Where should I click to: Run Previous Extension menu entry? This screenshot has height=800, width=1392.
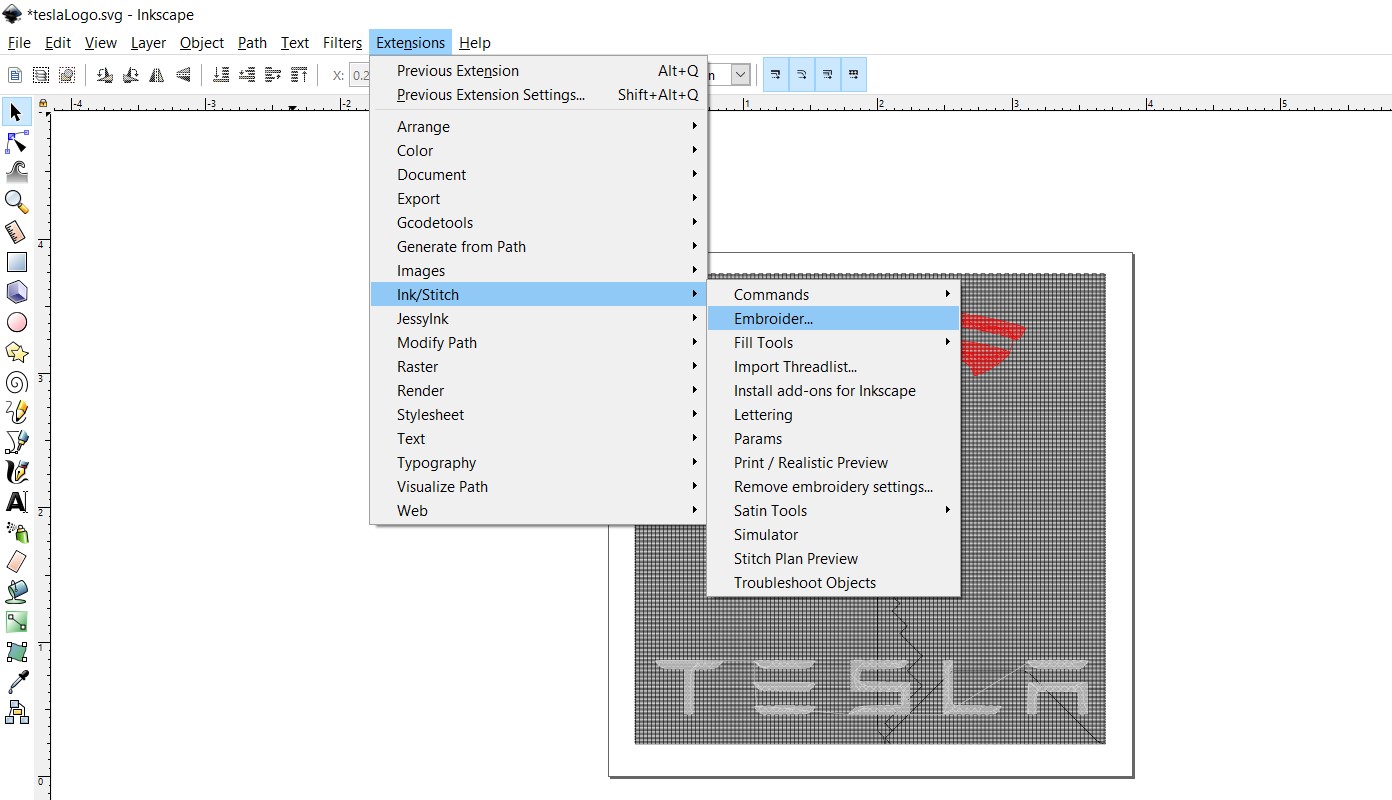[x=539, y=71]
